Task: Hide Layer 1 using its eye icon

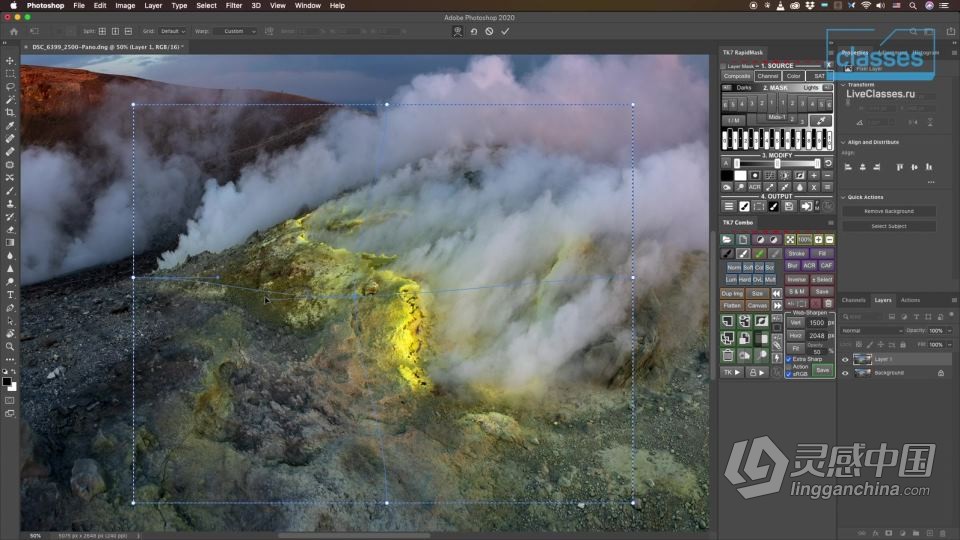Action: tap(845, 359)
